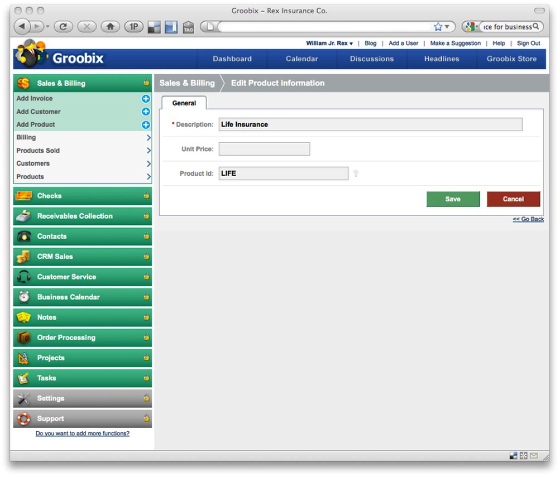
Task: Toggle the lock icon on Checks panel
Action: (146, 195)
